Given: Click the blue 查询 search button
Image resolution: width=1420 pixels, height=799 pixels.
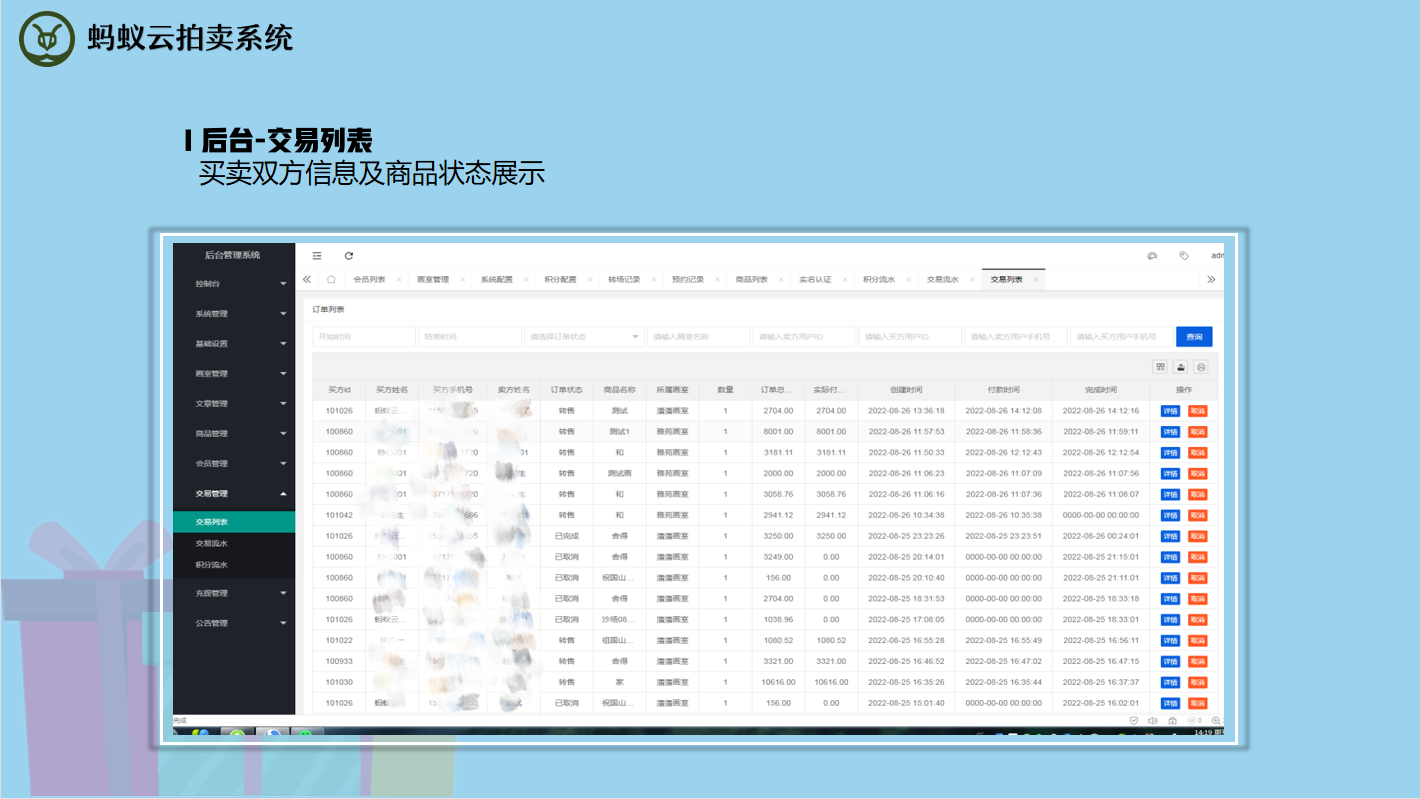Looking at the screenshot, I should point(1194,337).
